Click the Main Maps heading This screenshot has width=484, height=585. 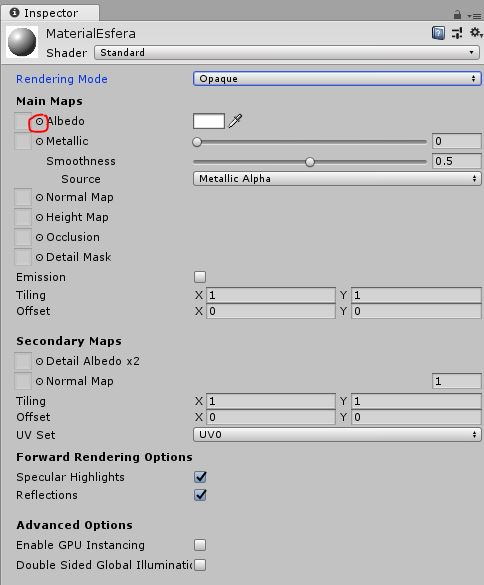[x=49, y=101]
